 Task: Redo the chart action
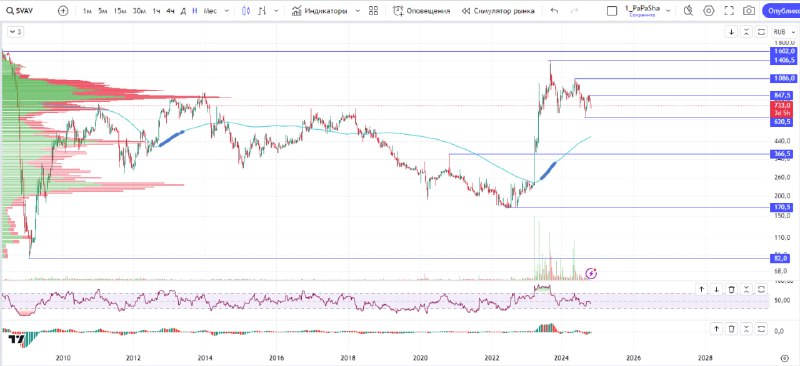click(574, 11)
